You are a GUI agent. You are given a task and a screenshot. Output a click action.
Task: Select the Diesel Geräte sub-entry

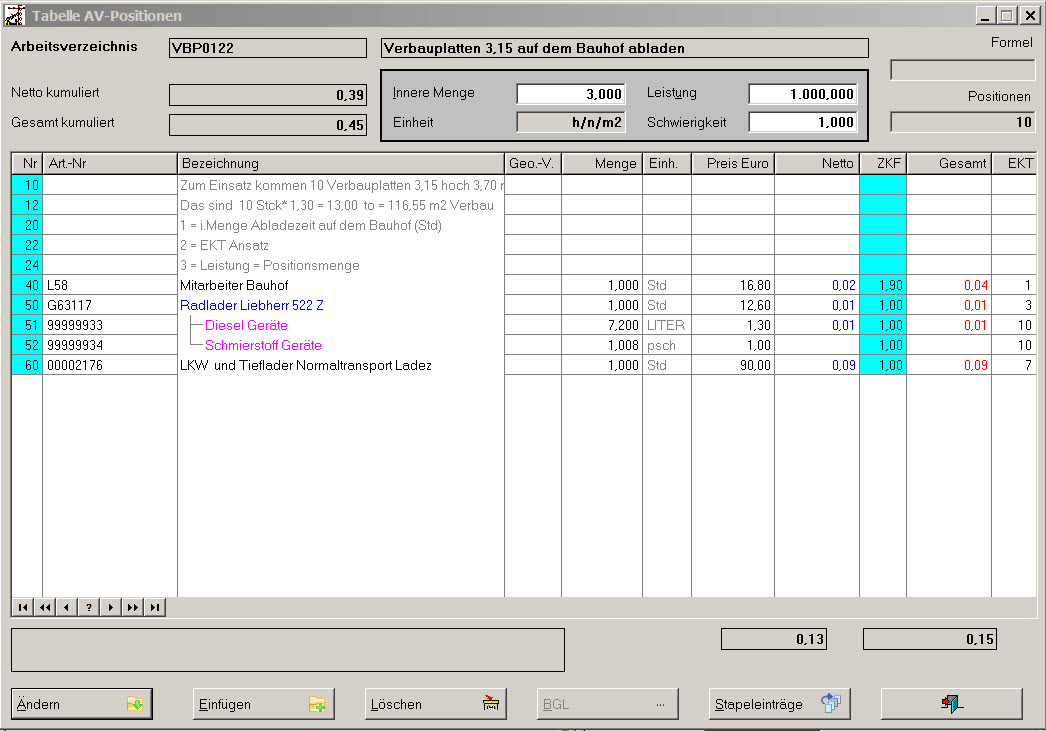[x=246, y=325]
